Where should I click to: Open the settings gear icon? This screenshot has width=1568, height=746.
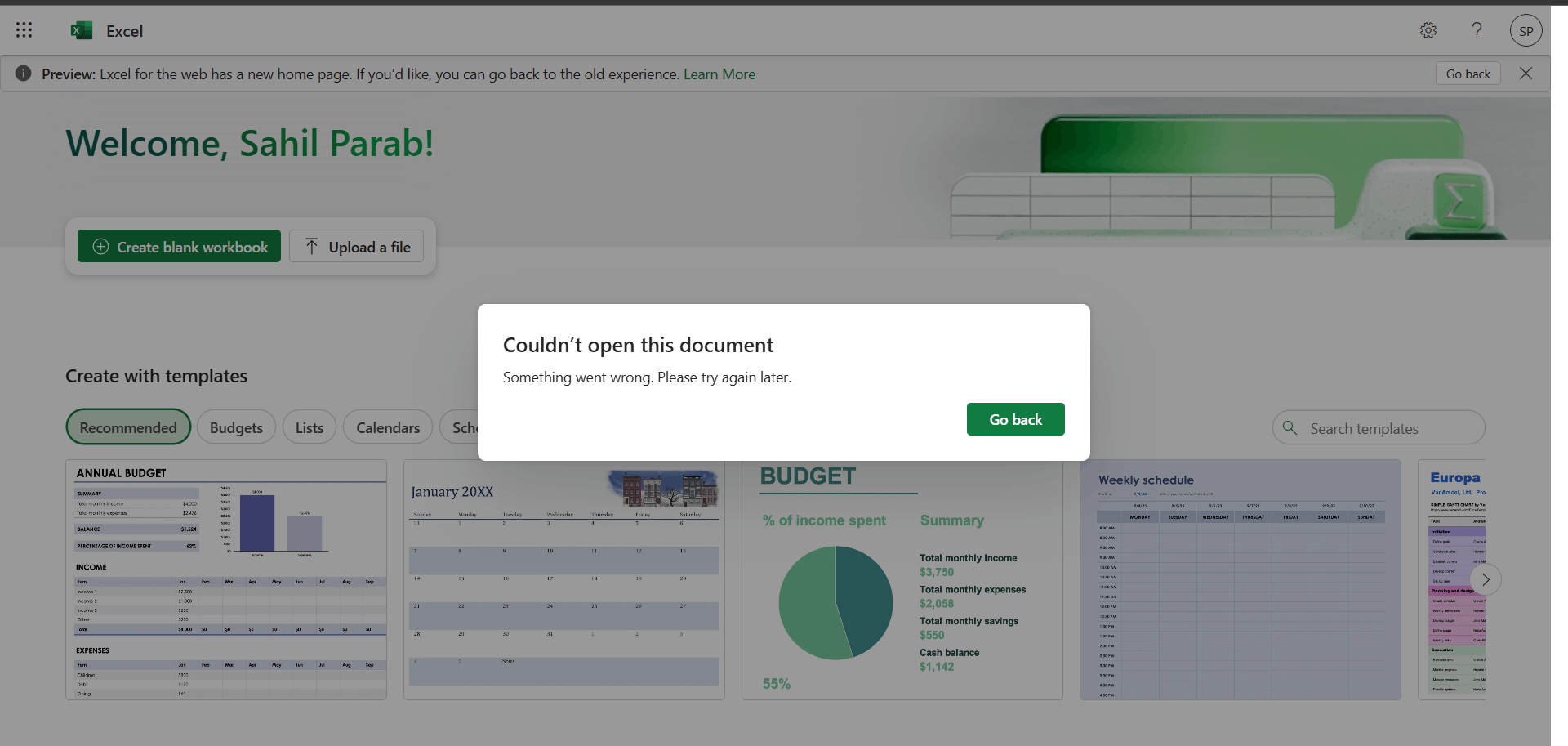(1428, 30)
